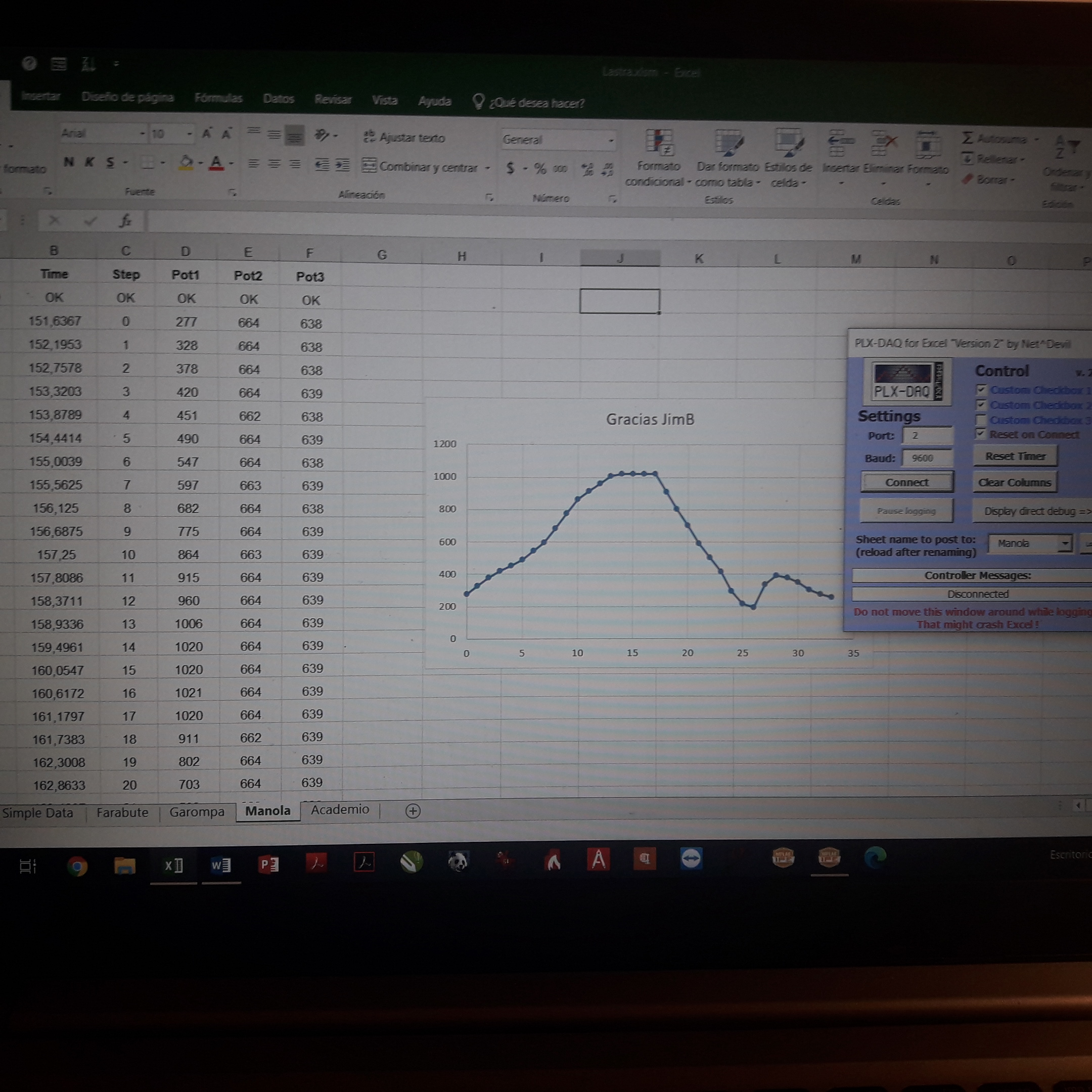
Task: Click Decrease Font Size icon
Action: (226, 134)
